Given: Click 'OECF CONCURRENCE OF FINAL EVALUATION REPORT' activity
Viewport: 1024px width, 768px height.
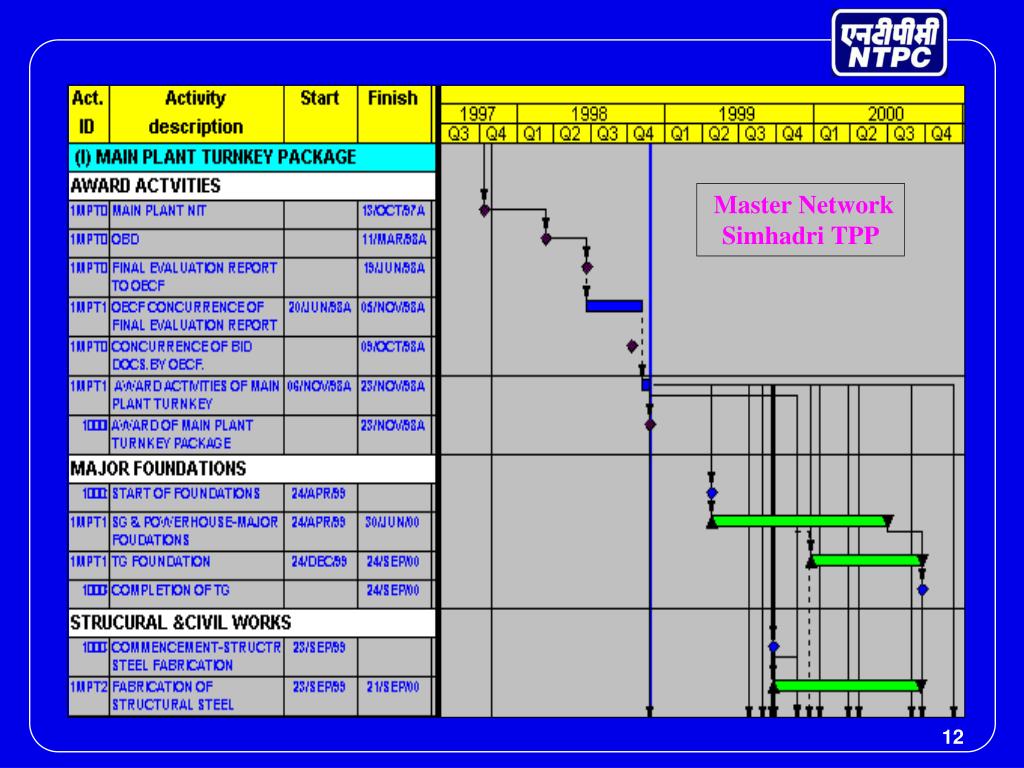Looking at the screenshot, I should click(x=195, y=316).
